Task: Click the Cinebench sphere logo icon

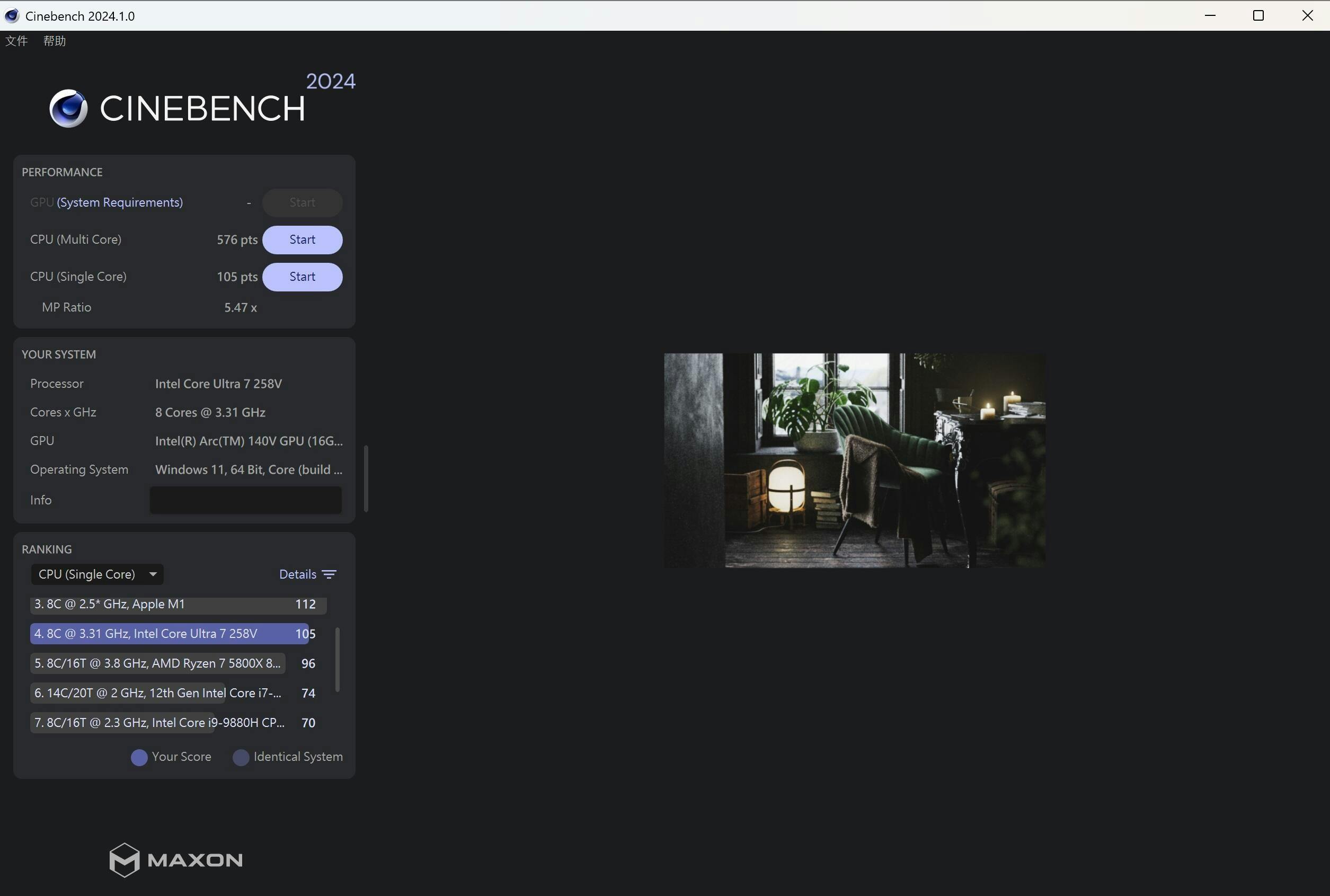Action: (68, 108)
